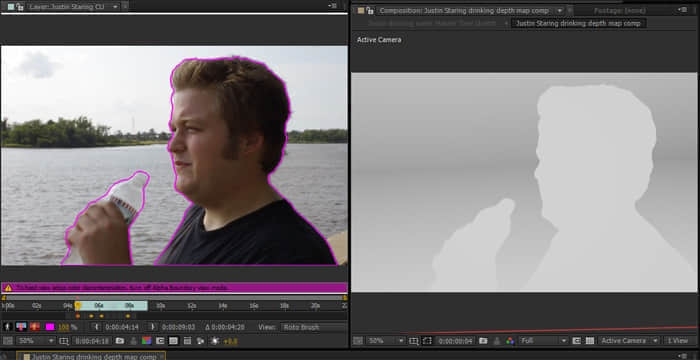
Task: Toggle the alpha view icon in Roto Brush controls
Action: tap(7, 327)
